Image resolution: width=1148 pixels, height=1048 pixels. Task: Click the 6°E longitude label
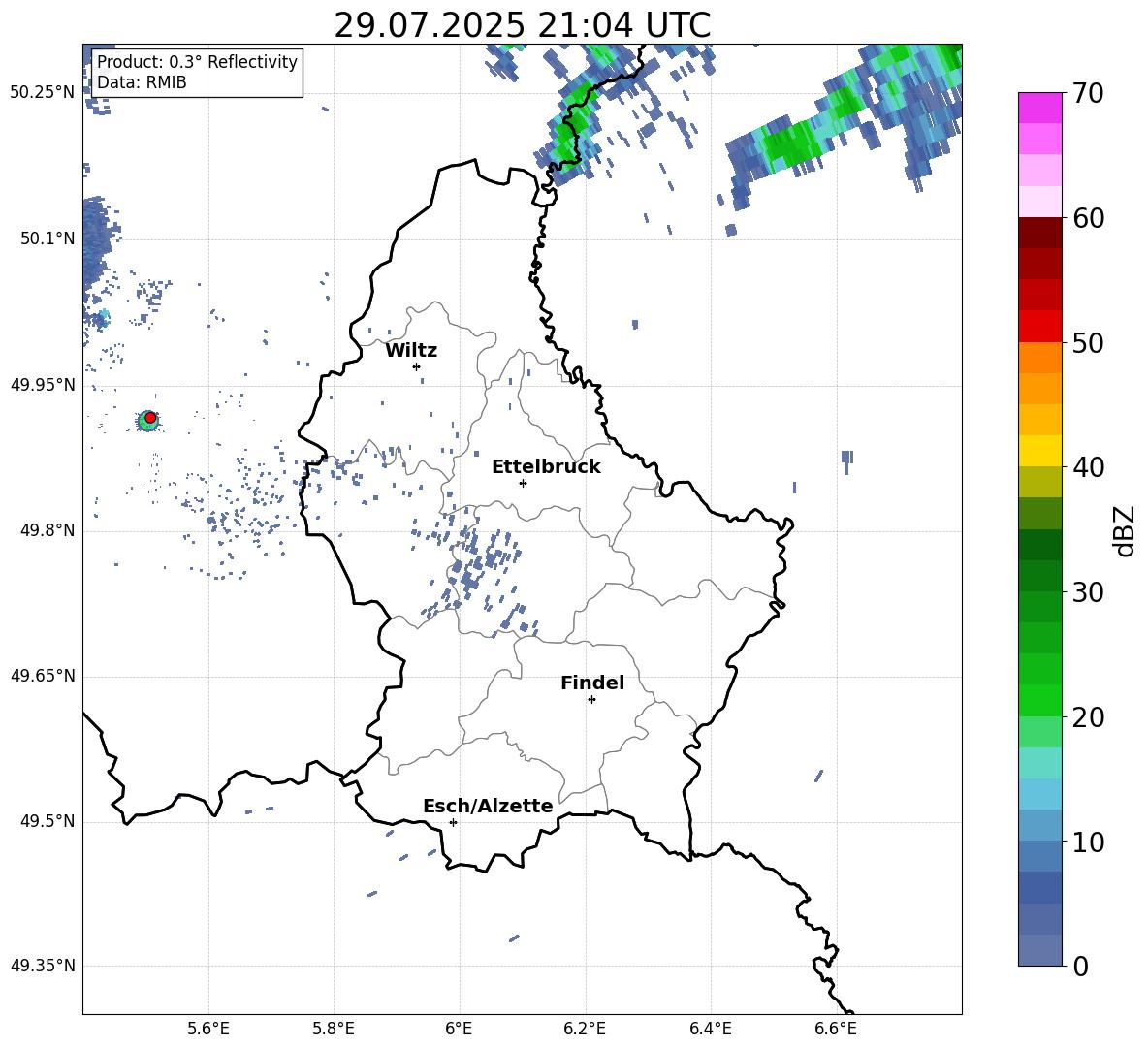pyautogui.click(x=459, y=1029)
